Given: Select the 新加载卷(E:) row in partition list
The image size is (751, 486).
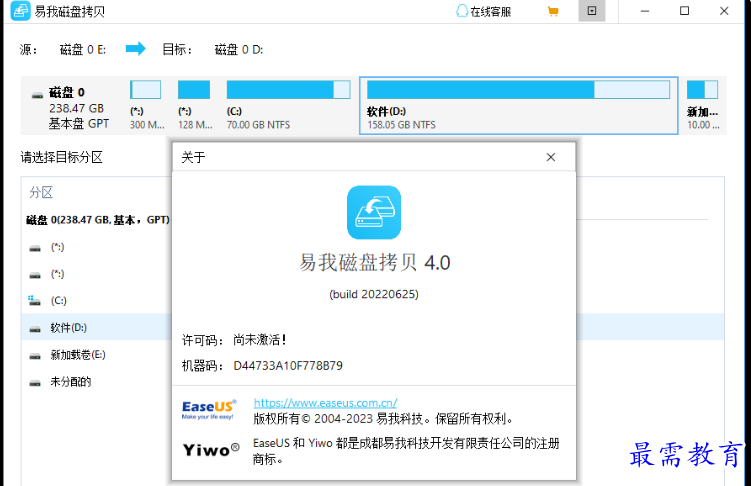Looking at the screenshot, I should 96,355.
